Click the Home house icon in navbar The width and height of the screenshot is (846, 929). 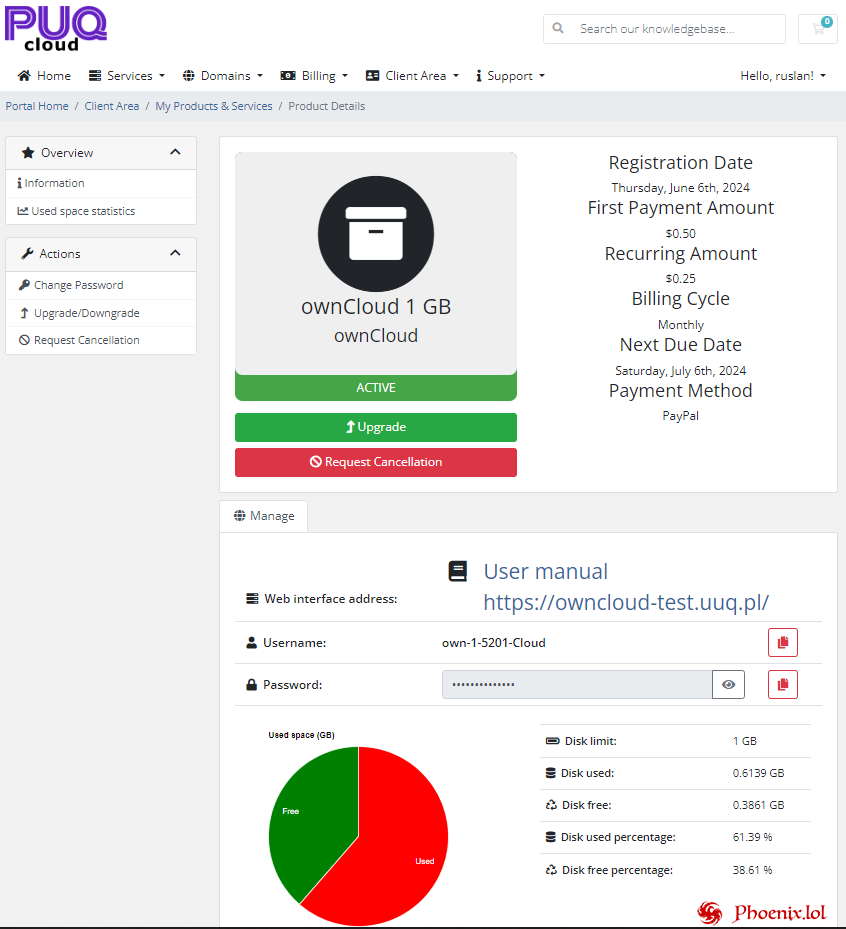pos(24,76)
